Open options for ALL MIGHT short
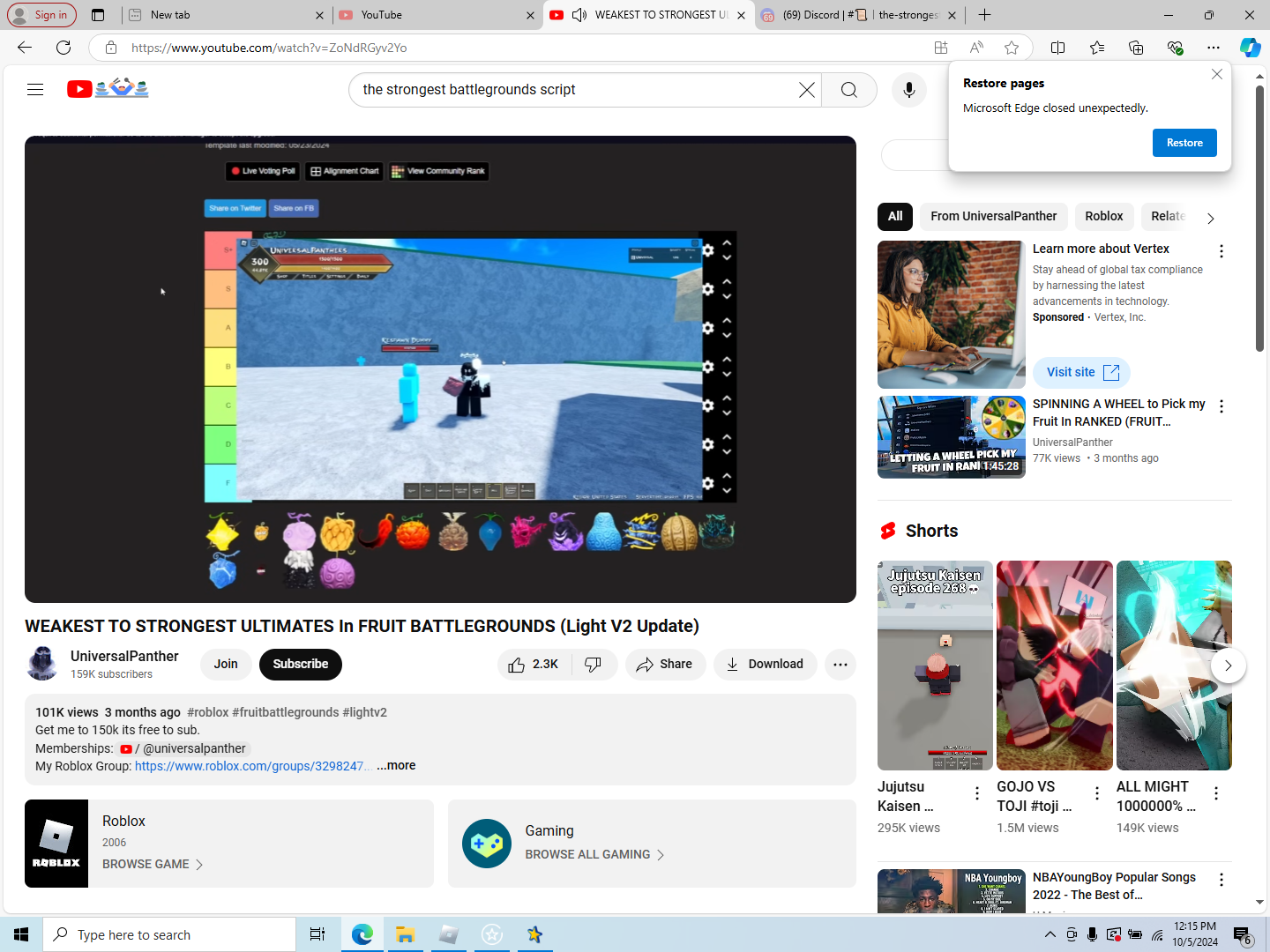 coord(1215,793)
